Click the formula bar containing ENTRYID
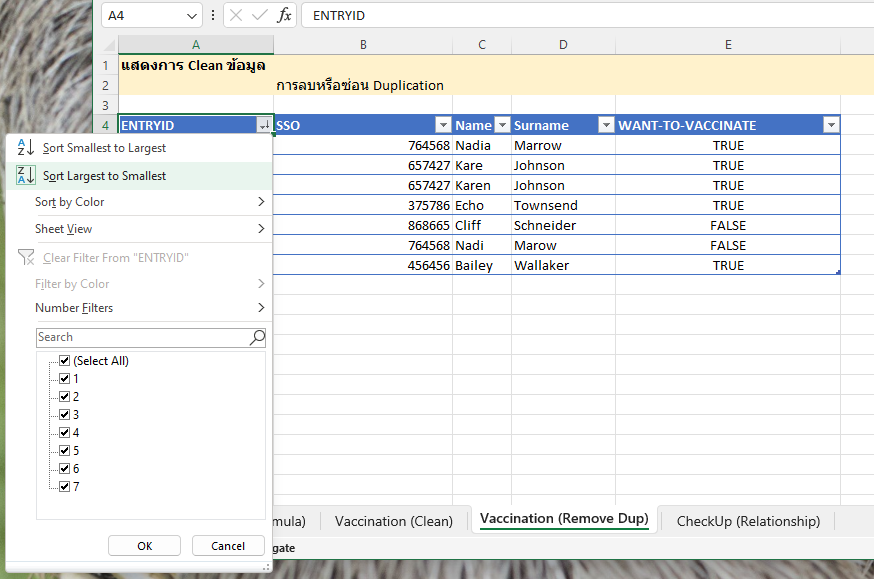 tap(587, 16)
